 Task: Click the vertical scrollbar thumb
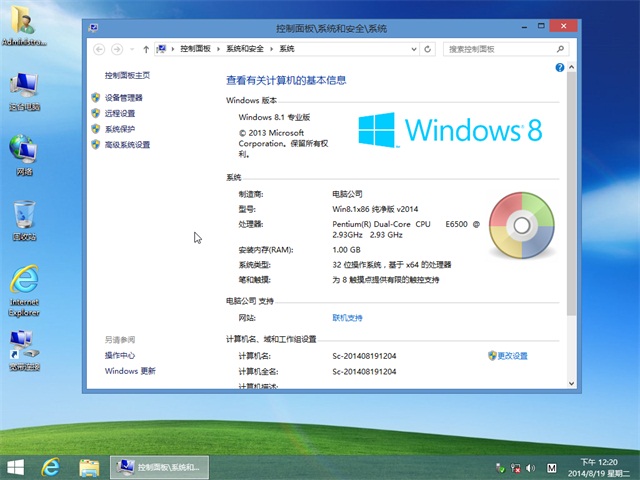571,194
